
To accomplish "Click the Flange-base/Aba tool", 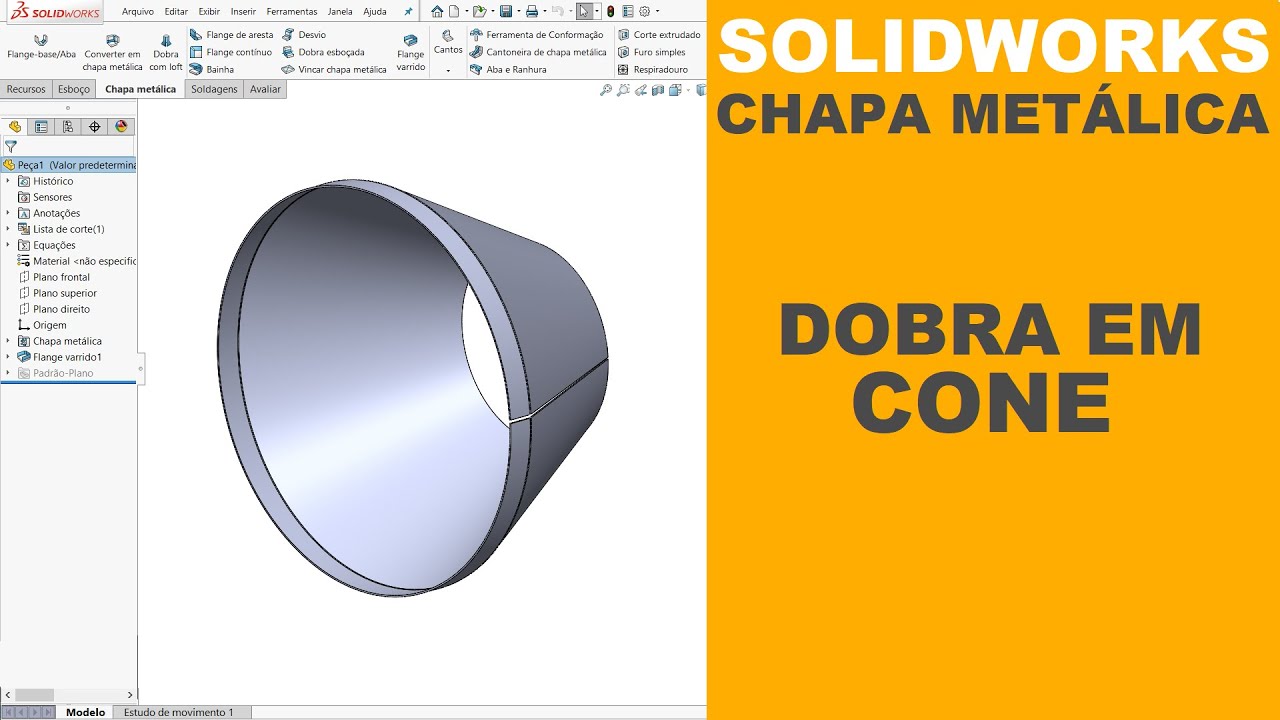I will [41, 47].
